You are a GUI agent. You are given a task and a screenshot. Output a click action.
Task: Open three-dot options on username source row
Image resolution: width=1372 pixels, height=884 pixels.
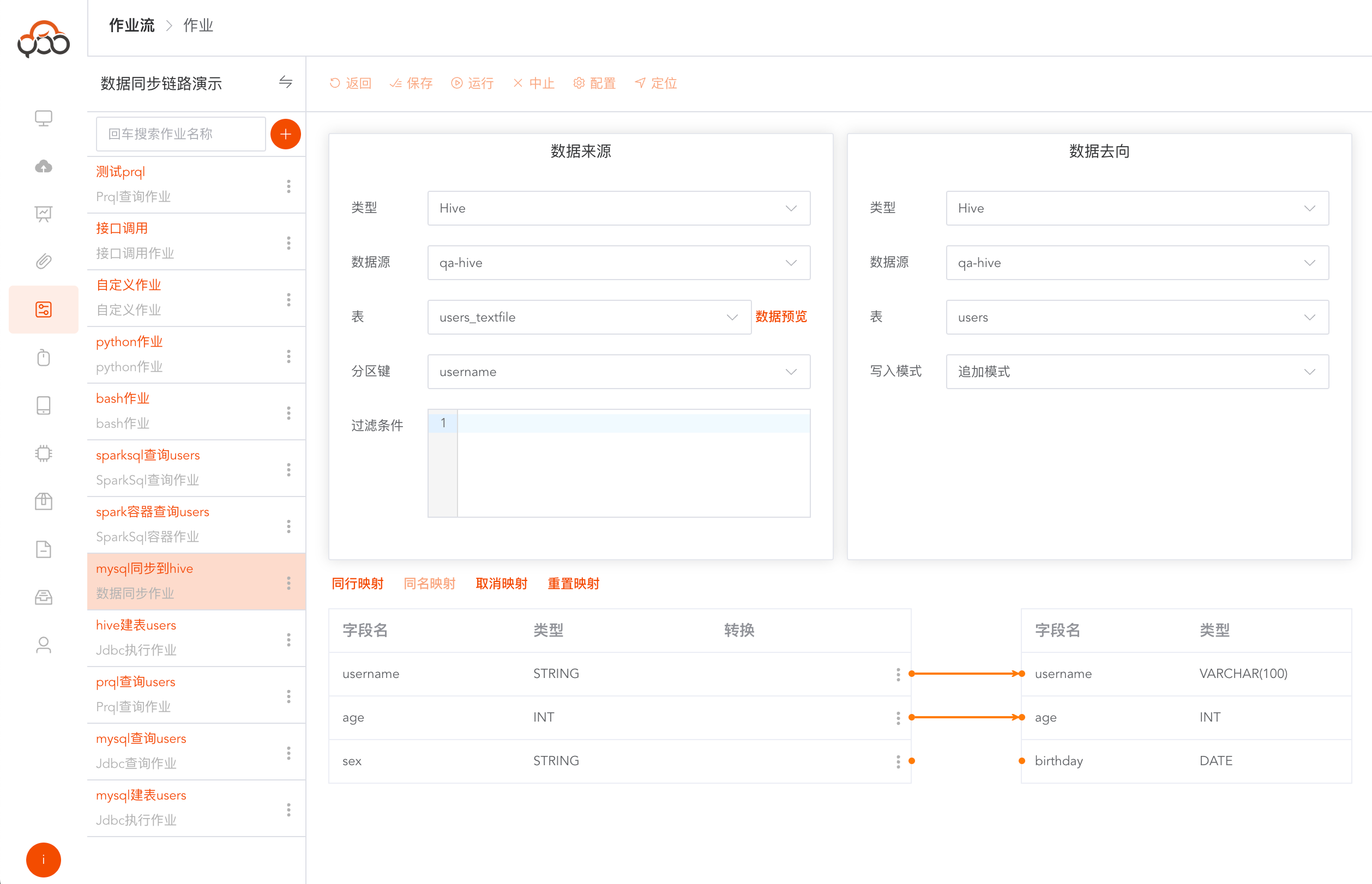point(898,674)
